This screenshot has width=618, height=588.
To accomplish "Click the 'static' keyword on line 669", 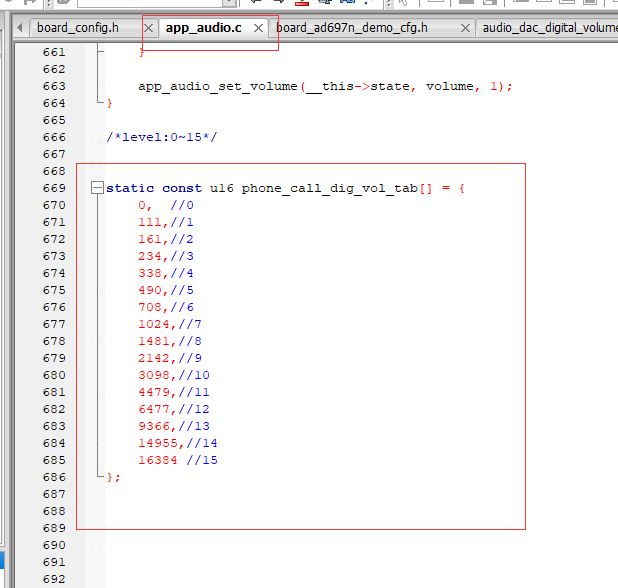I will (130, 188).
